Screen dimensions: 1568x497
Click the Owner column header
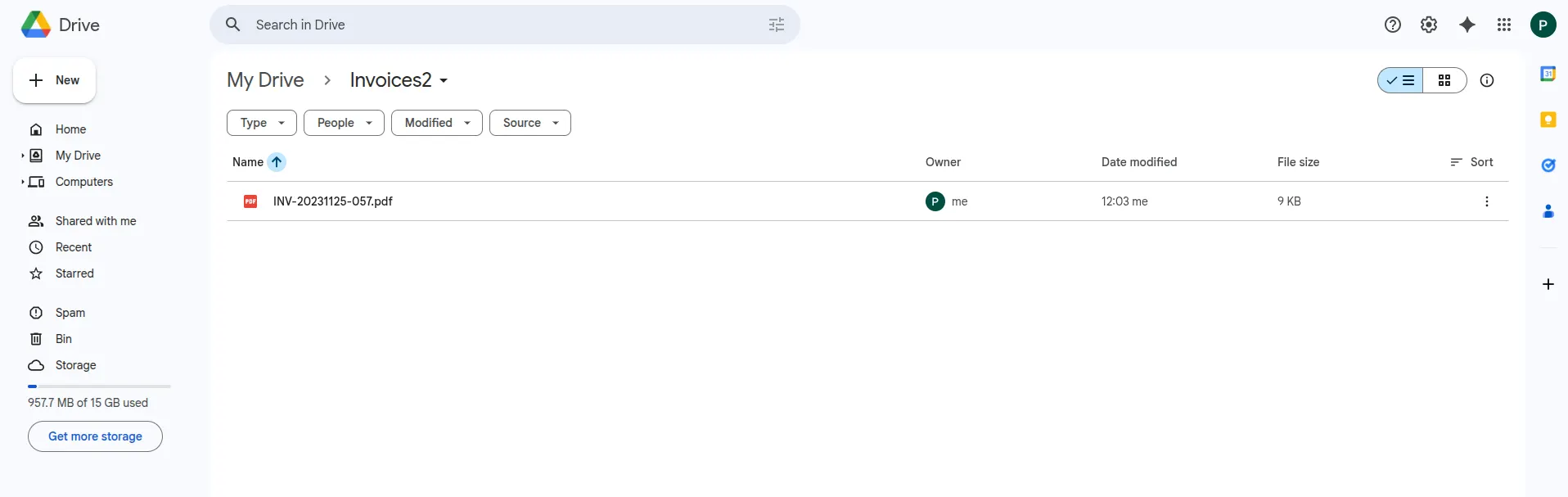[x=943, y=162]
